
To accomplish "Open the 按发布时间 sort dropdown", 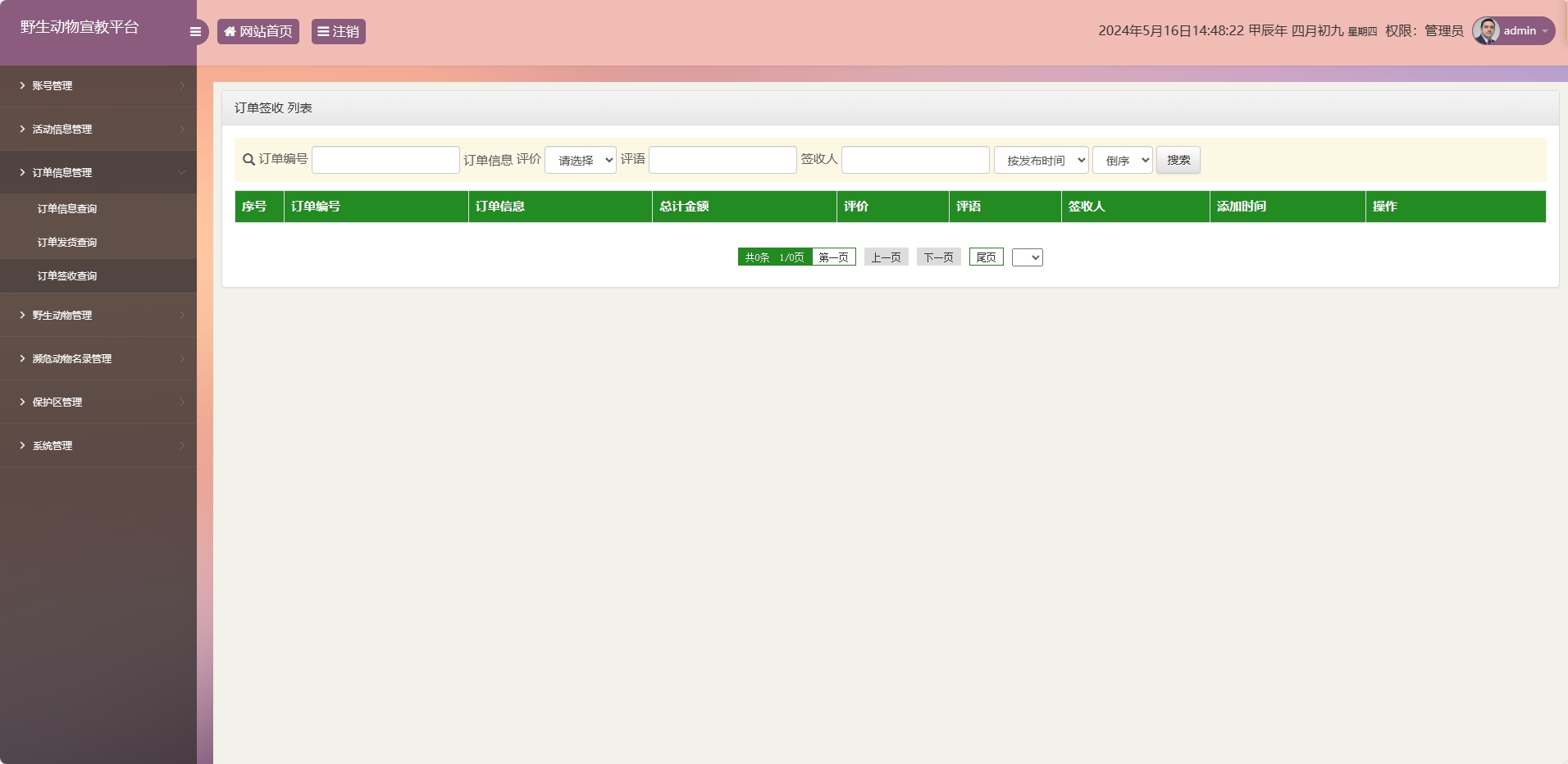I will (x=1041, y=161).
